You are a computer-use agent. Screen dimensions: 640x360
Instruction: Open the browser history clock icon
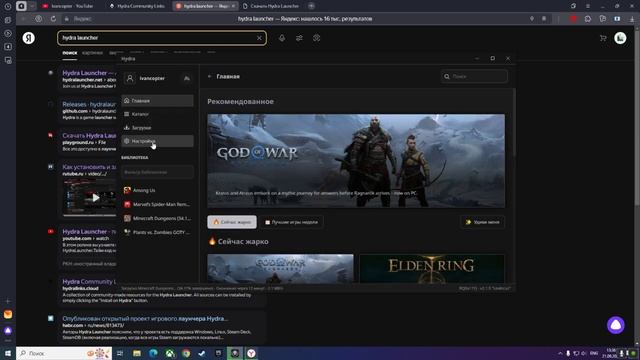[8, 6]
